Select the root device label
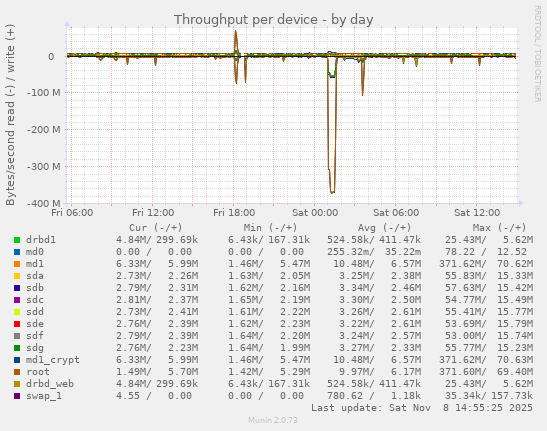Screen dimensions: 547x431 coord(38,372)
